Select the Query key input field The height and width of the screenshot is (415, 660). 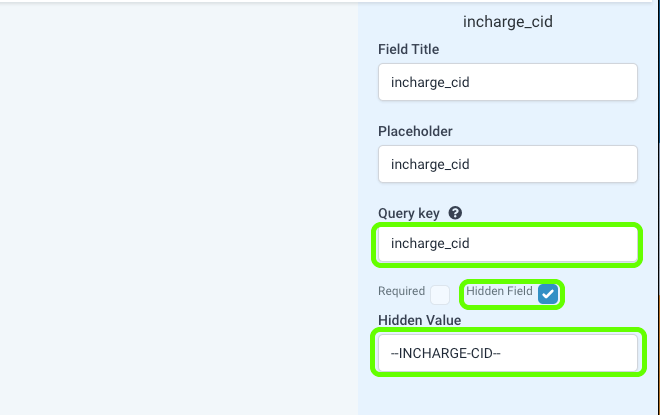508,244
